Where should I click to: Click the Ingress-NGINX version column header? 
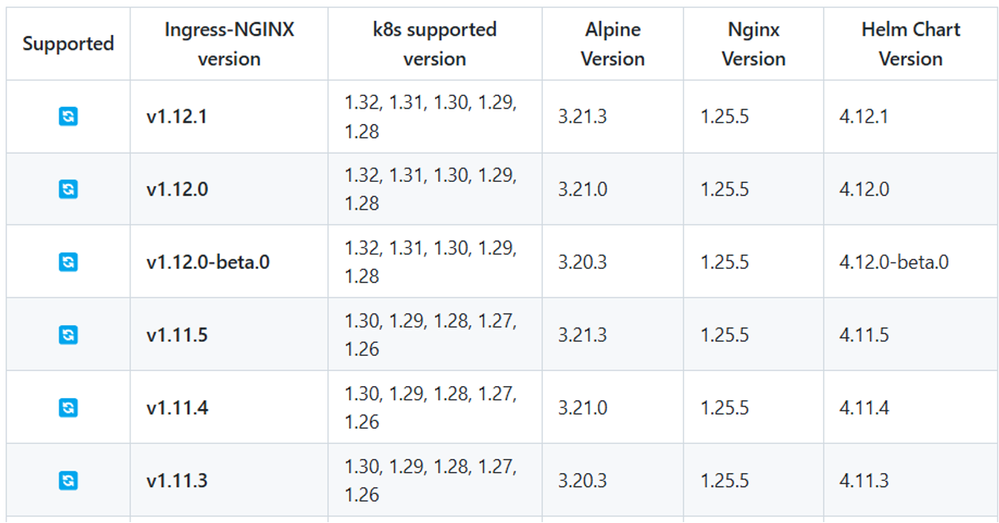(229, 44)
